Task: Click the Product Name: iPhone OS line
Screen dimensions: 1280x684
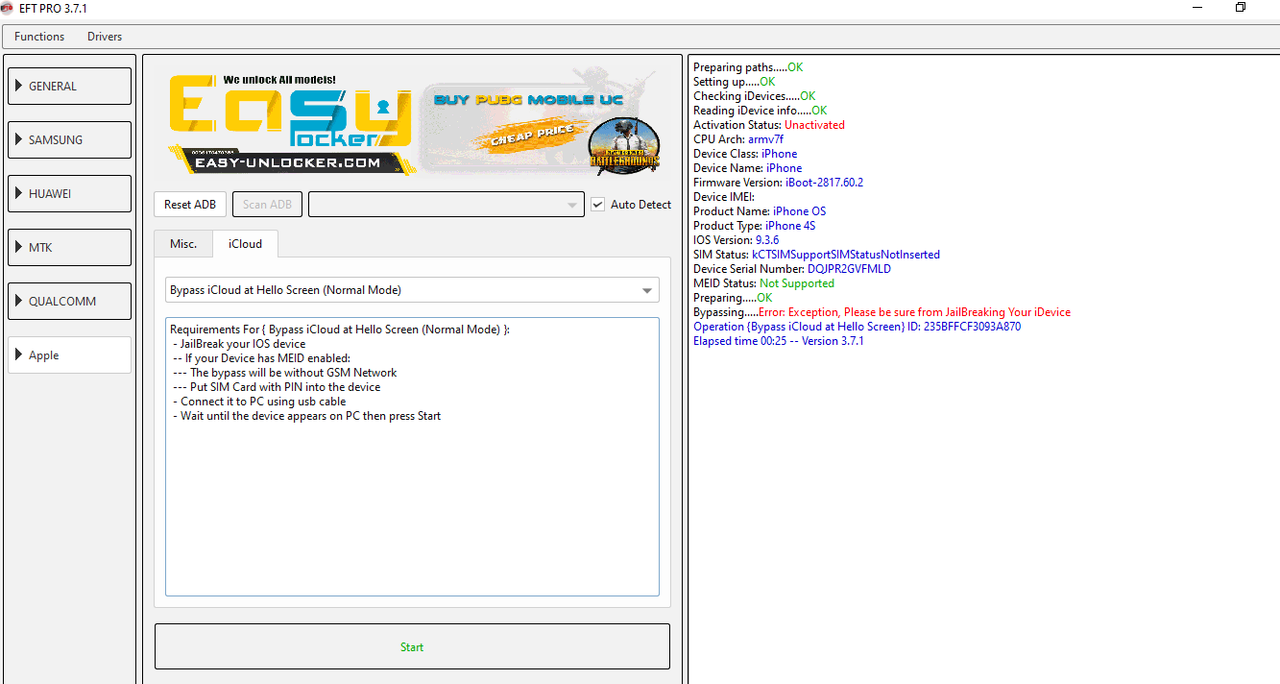Action: tap(759, 211)
